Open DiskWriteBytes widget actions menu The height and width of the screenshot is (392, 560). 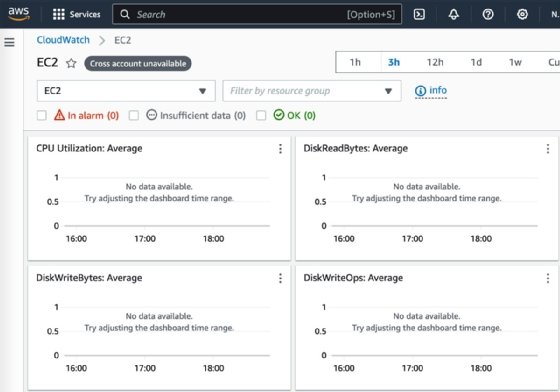pyautogui.click(x=280, y=278)
